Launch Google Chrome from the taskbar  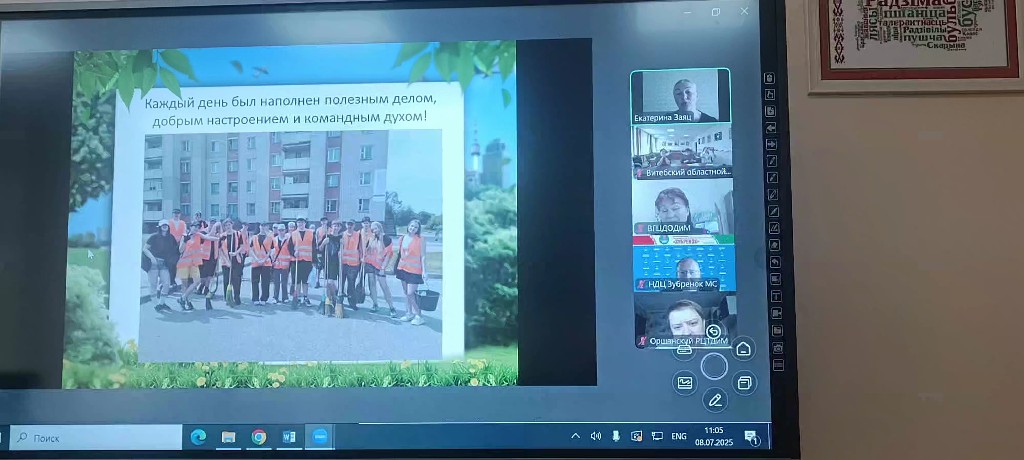pos(259,437)
